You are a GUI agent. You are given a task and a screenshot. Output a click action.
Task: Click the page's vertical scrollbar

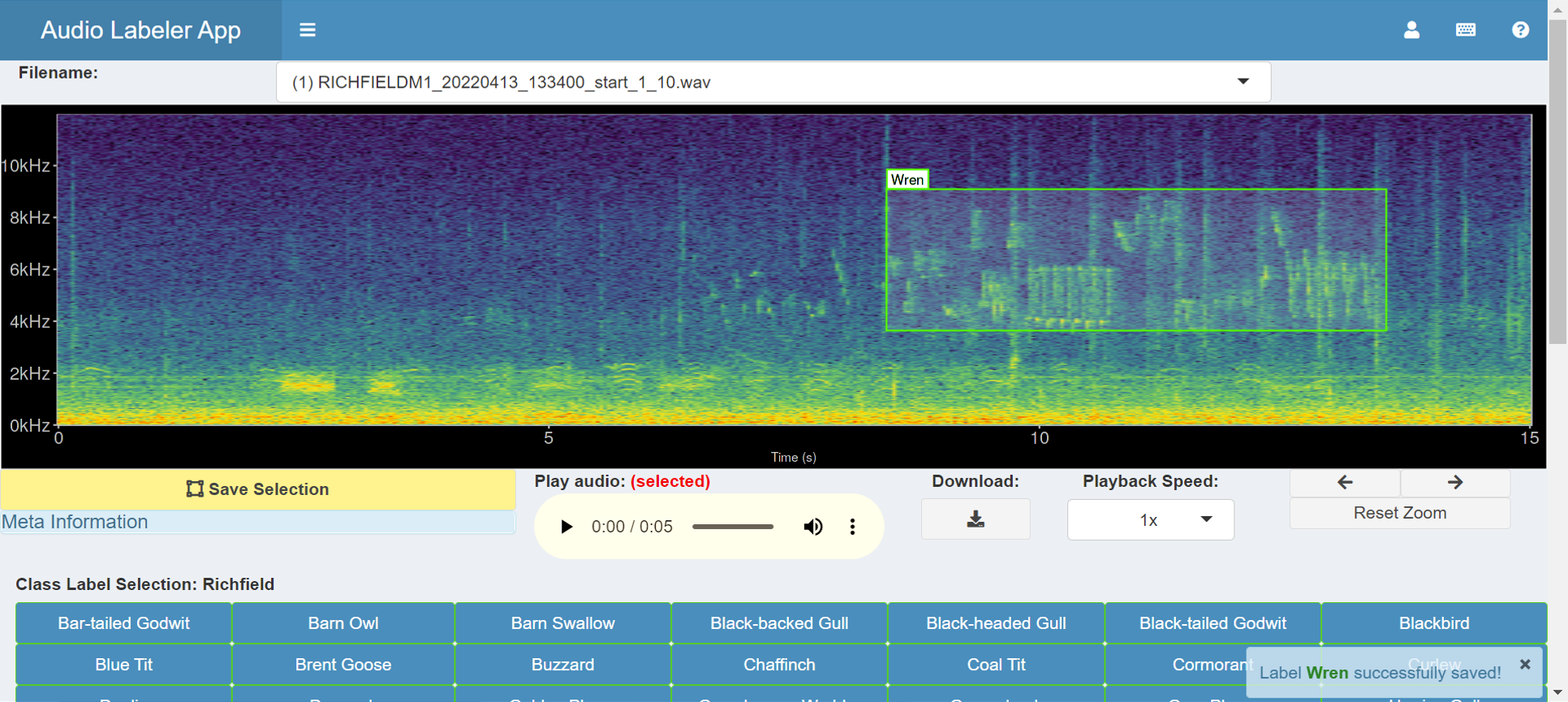pos(1557,183)
